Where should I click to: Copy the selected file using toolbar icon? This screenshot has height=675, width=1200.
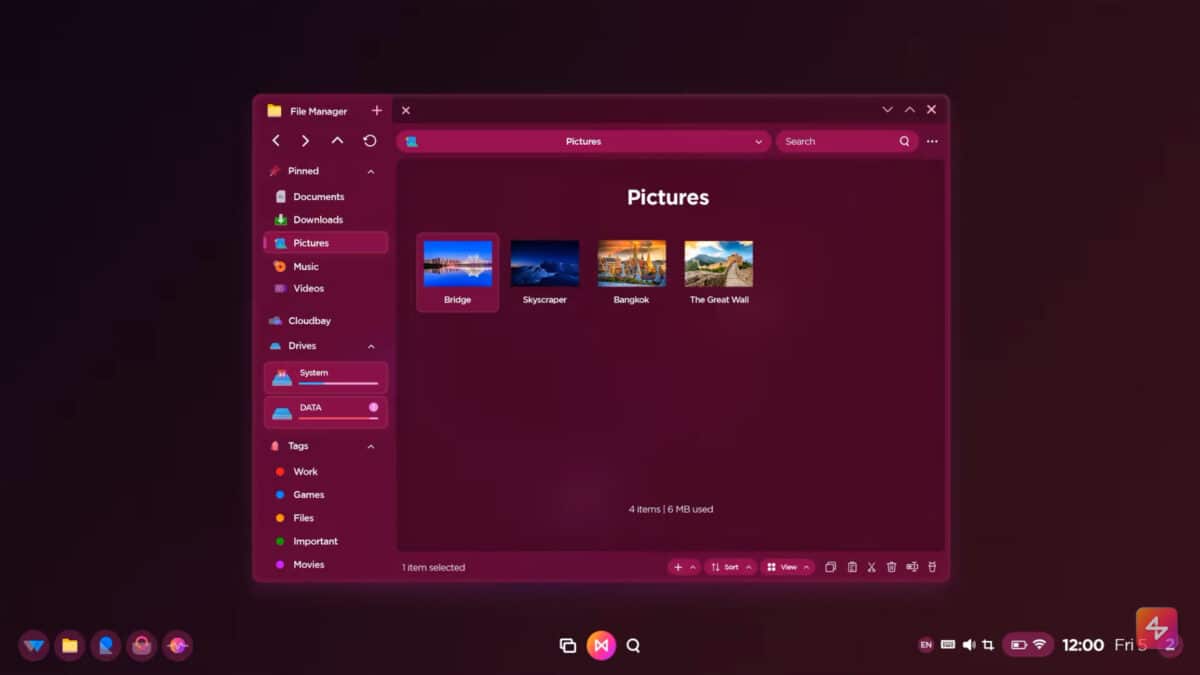[x=830, y=567]
